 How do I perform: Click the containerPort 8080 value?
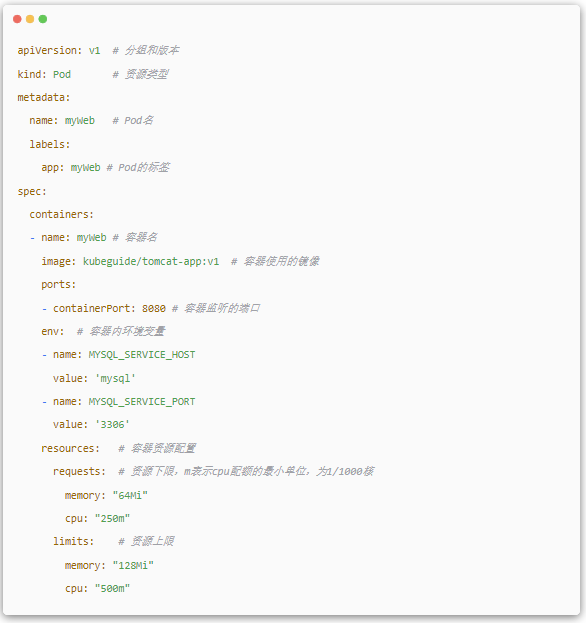[154, 309]
